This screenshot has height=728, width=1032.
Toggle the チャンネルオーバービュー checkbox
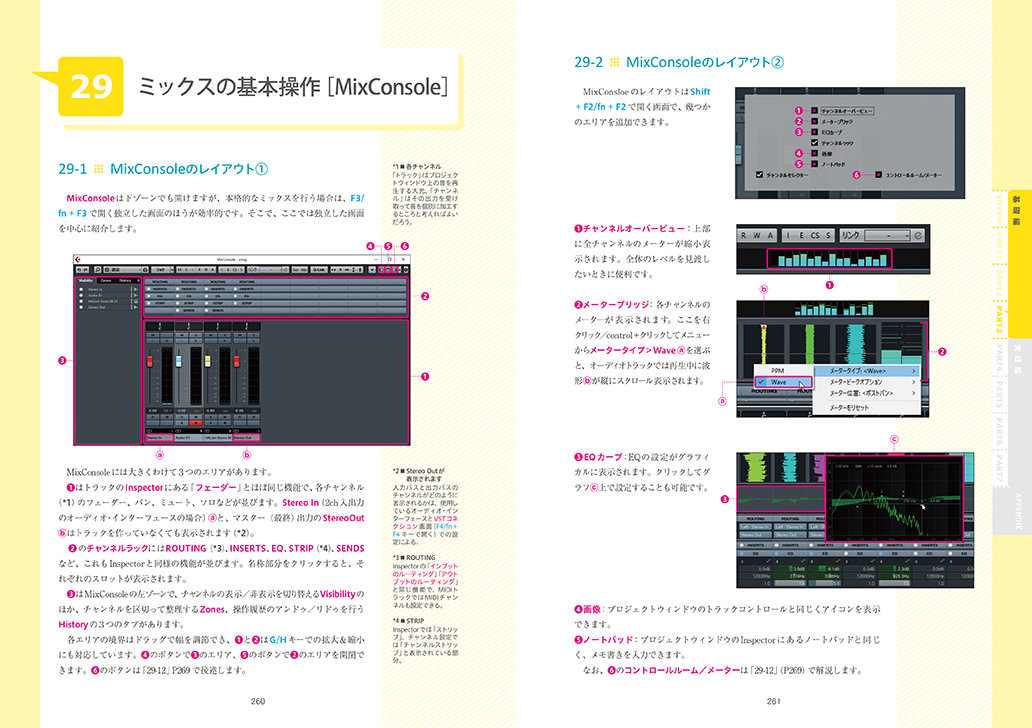tap(814, 111)
